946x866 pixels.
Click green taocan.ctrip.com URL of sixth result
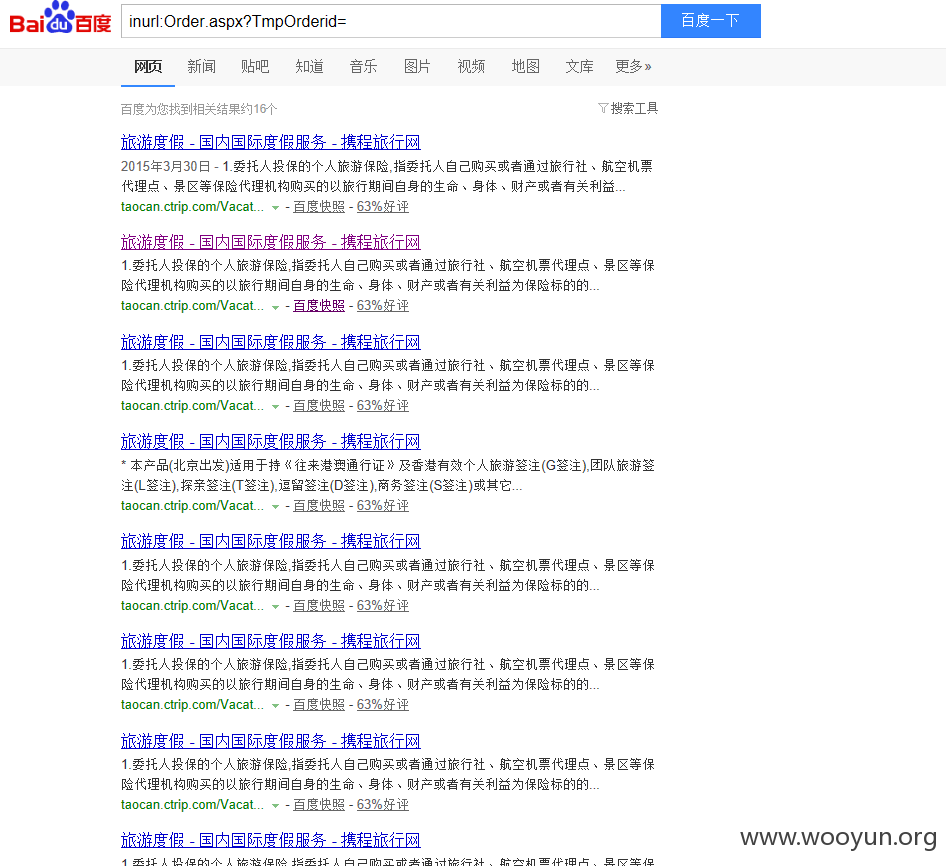[x=192, y=704]
